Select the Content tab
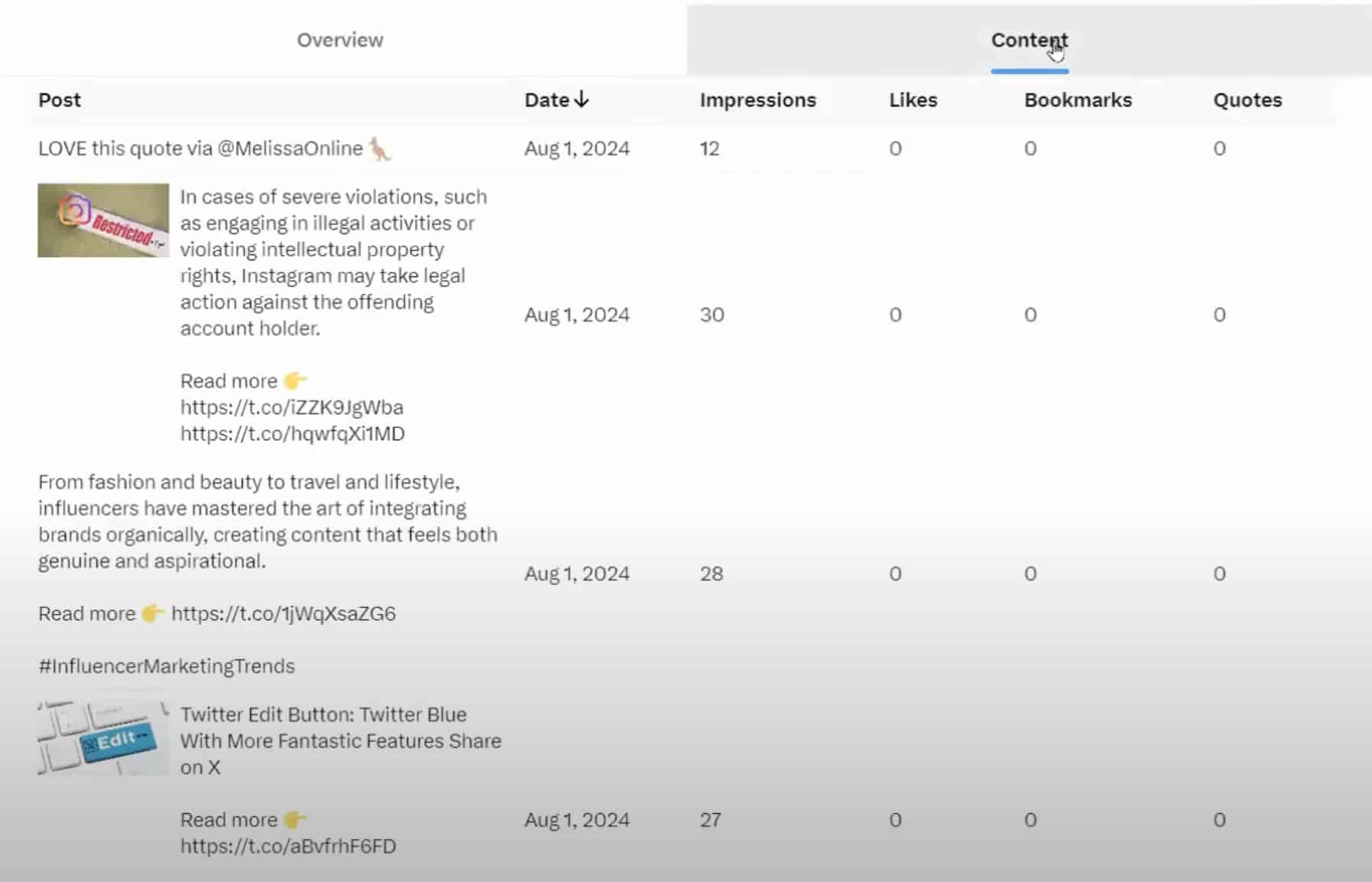1372x882 pixels. coord(1028,40)
